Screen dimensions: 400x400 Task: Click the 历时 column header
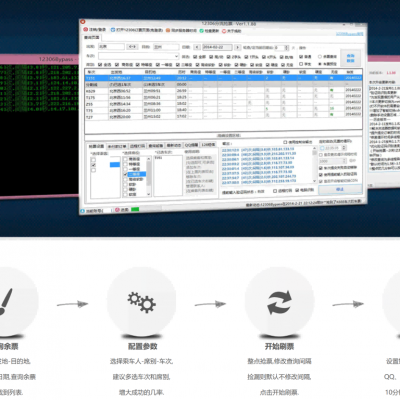pyautogui.click(x=182, y=72)
